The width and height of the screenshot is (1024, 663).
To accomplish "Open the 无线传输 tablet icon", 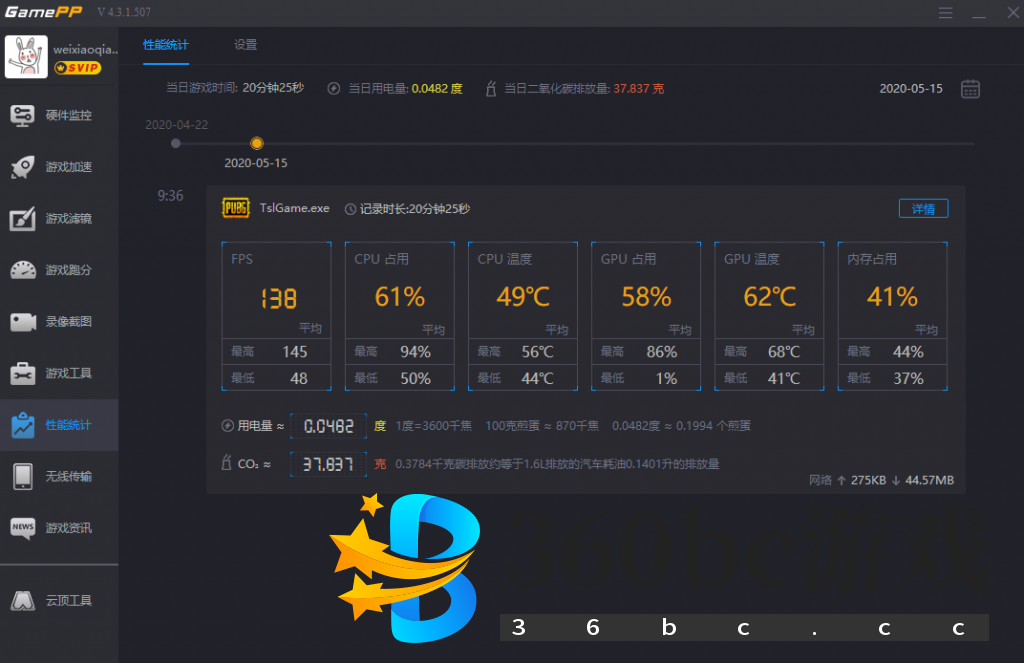I will click(23, 477).
